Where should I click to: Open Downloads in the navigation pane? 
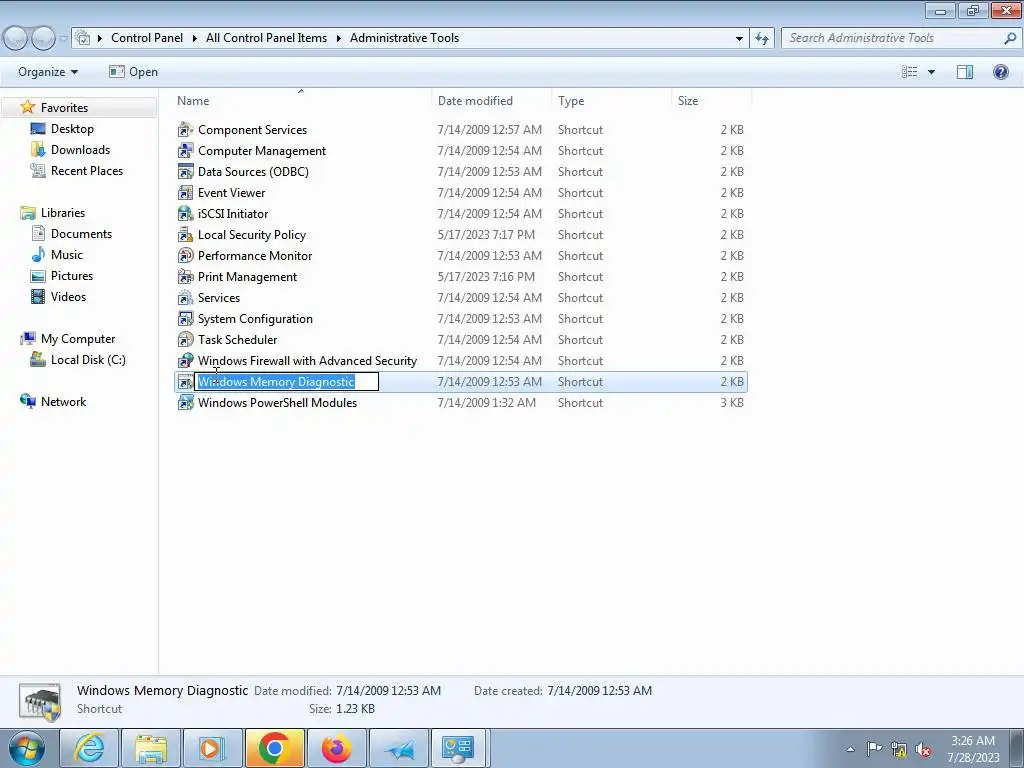click(x=80, y=150)
